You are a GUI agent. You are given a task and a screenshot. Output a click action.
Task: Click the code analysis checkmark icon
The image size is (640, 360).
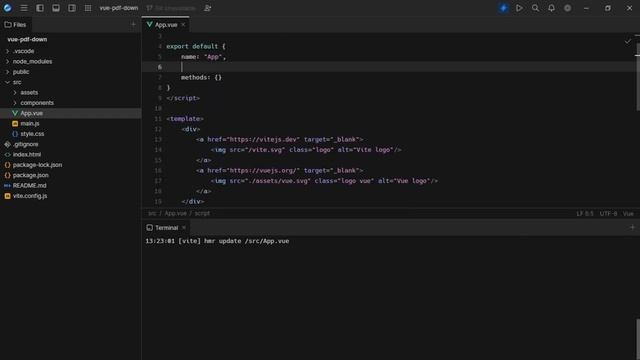pos(627,41)
